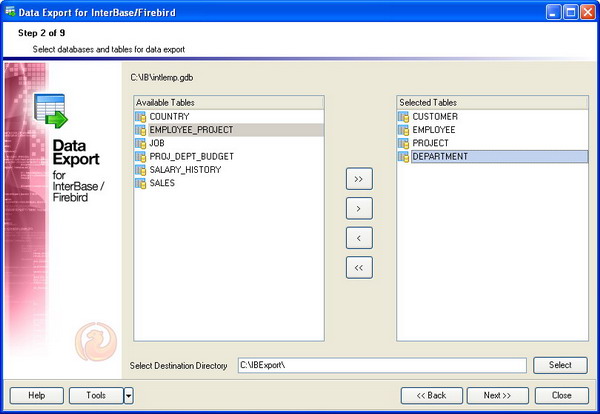Screen dimensions: 600x414
Task: Remove the selected table with < button
Action: pos(359,238)
